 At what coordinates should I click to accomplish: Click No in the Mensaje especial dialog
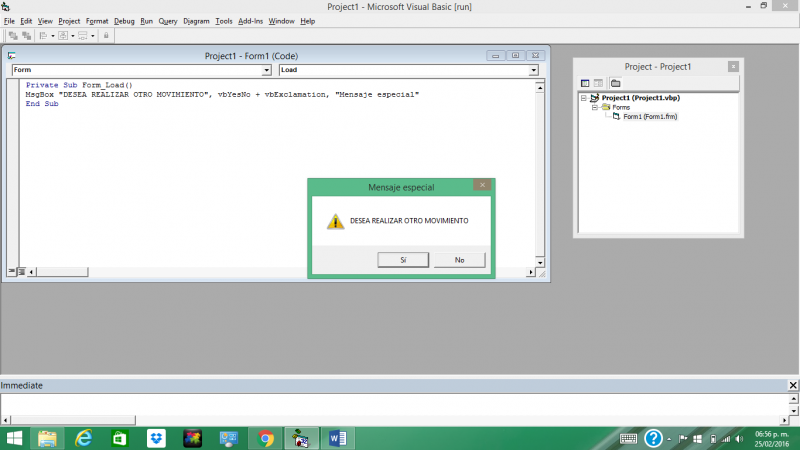pyautogui.click(x=459, y=260)
